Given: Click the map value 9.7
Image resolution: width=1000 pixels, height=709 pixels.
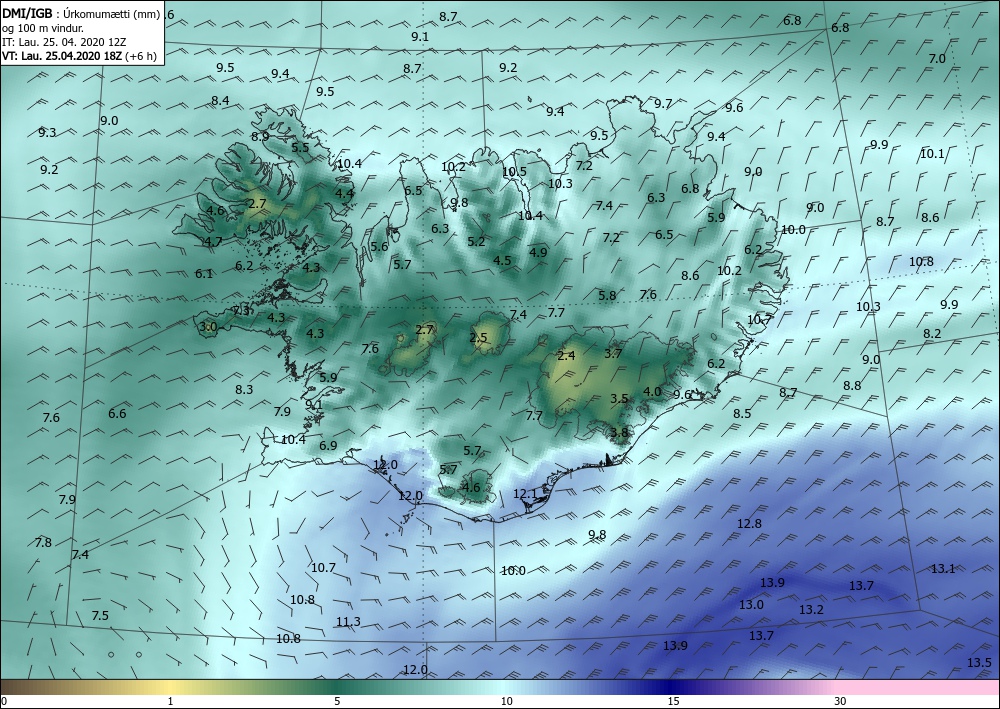Looking at the screenshot, I should (x=663, y=103).
